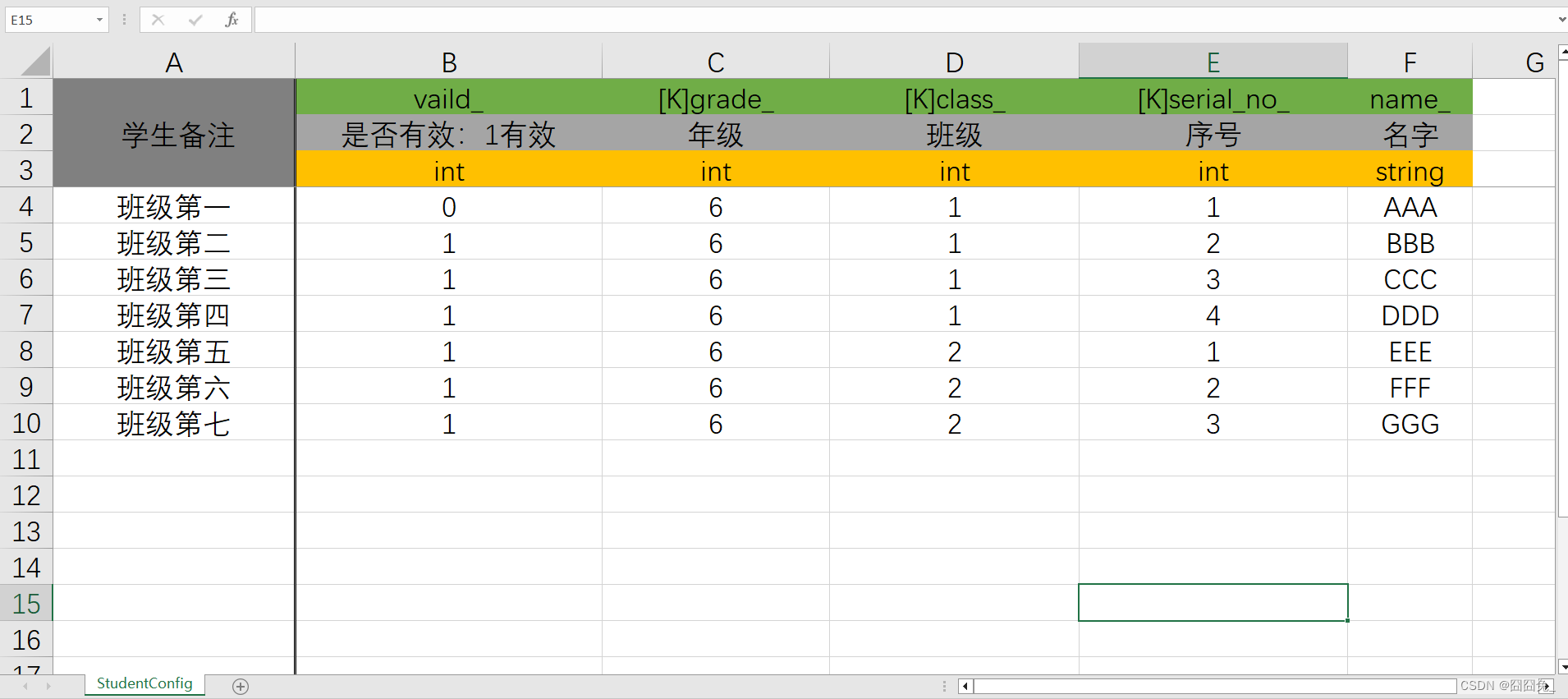This screenshot has height=699, width=1568.
Task: Click the cell '是否有效: 1有效'
Action: click(x=449, y=134)
